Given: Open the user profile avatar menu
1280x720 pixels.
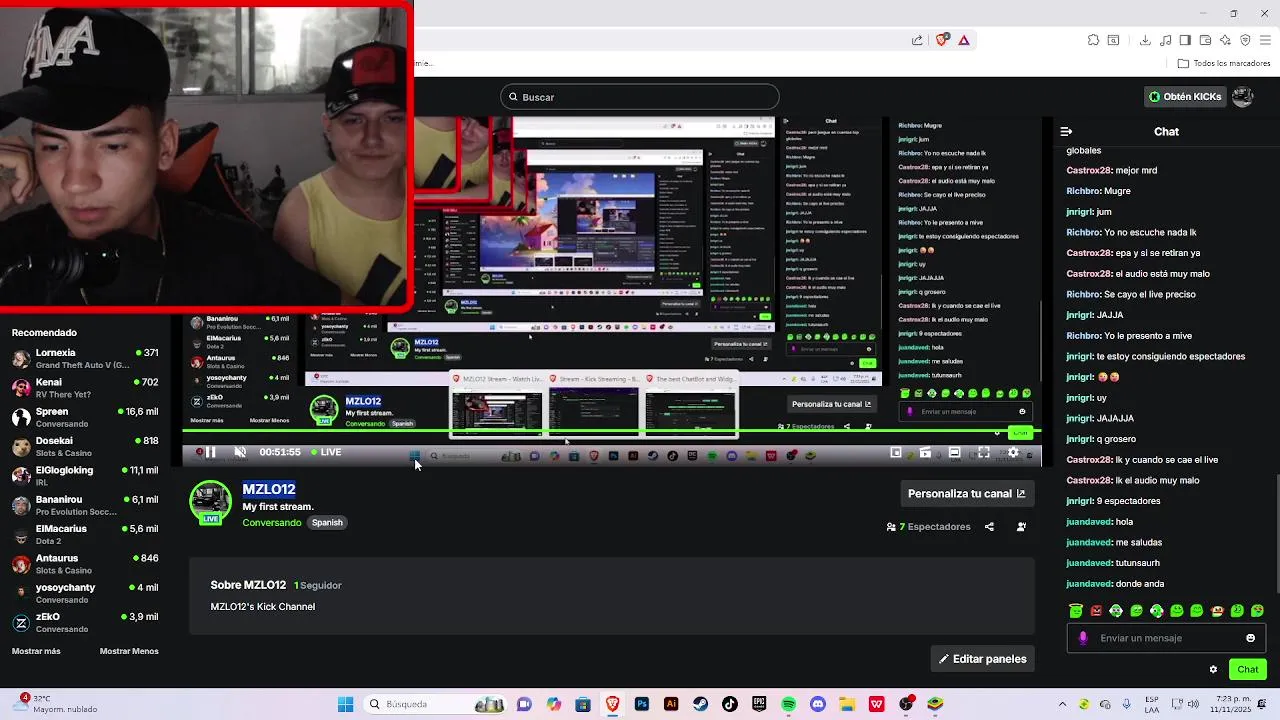Looking at the screenshot, I should click(x=1243, y=97).
